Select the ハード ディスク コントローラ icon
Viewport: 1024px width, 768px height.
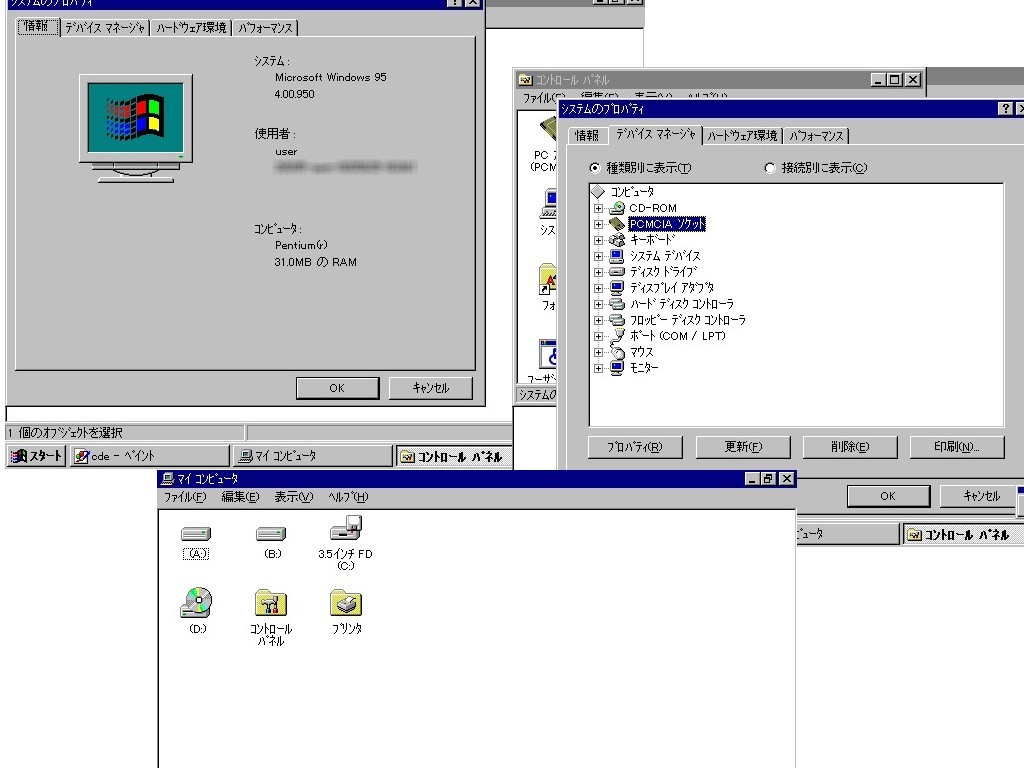click(616, 304)
